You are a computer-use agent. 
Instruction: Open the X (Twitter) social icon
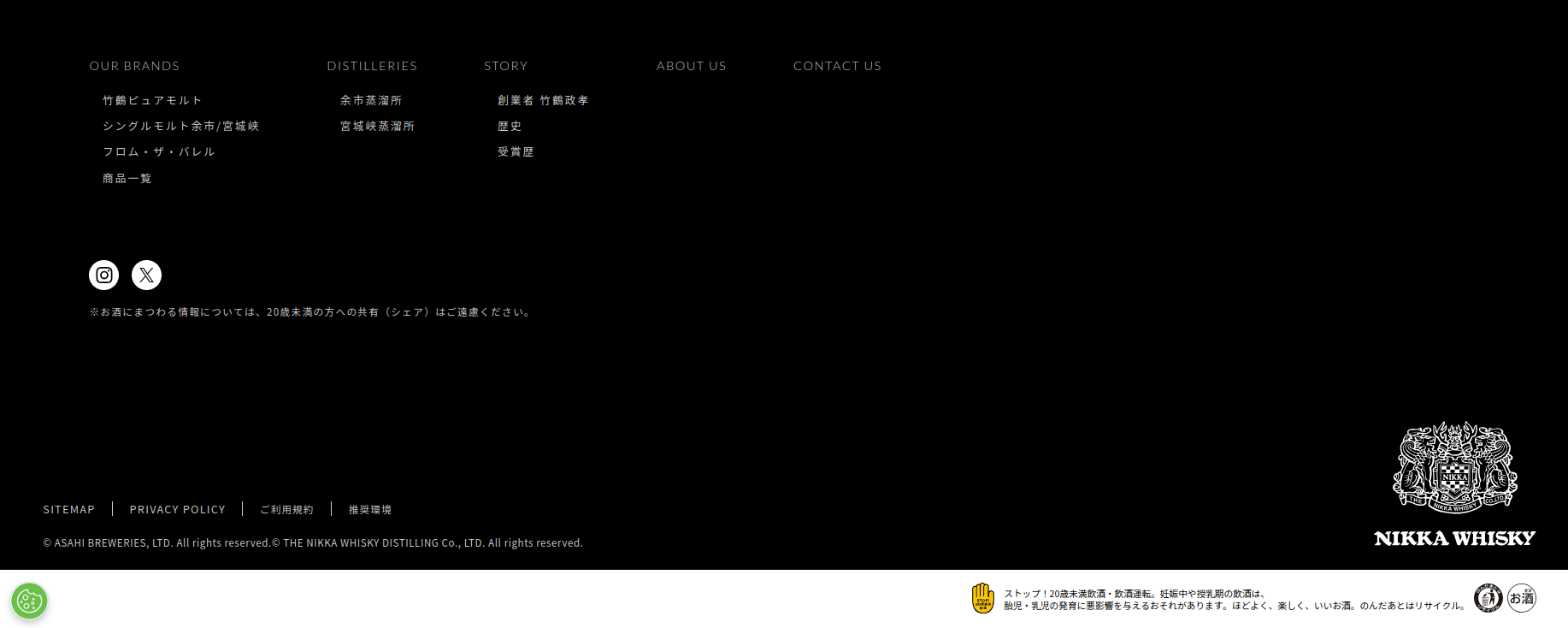point(146,275)
